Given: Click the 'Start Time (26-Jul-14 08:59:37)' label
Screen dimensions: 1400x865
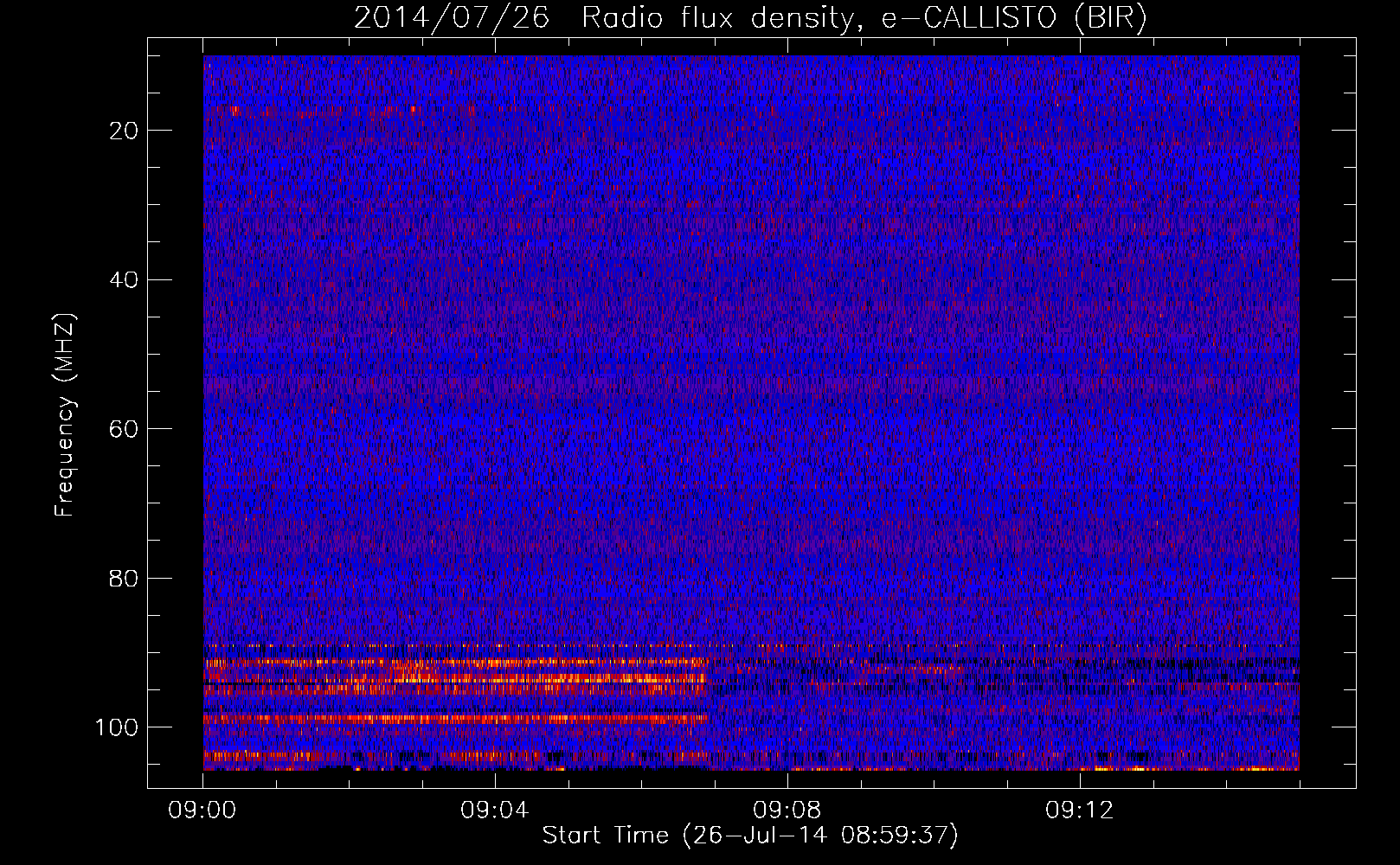Looking at the screenshot, I should [750, 836].
